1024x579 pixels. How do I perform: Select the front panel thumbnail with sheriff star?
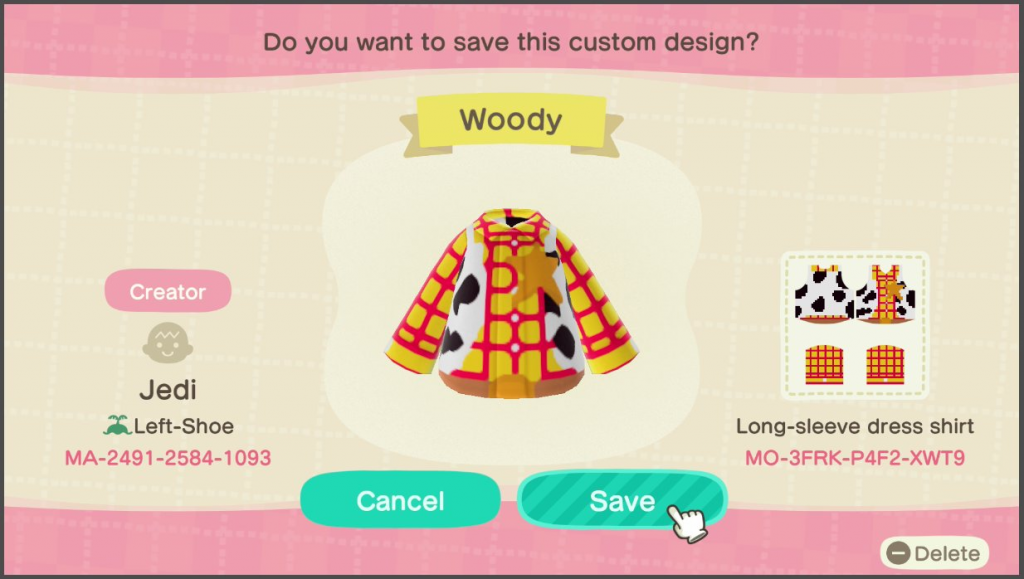point(886,294)
